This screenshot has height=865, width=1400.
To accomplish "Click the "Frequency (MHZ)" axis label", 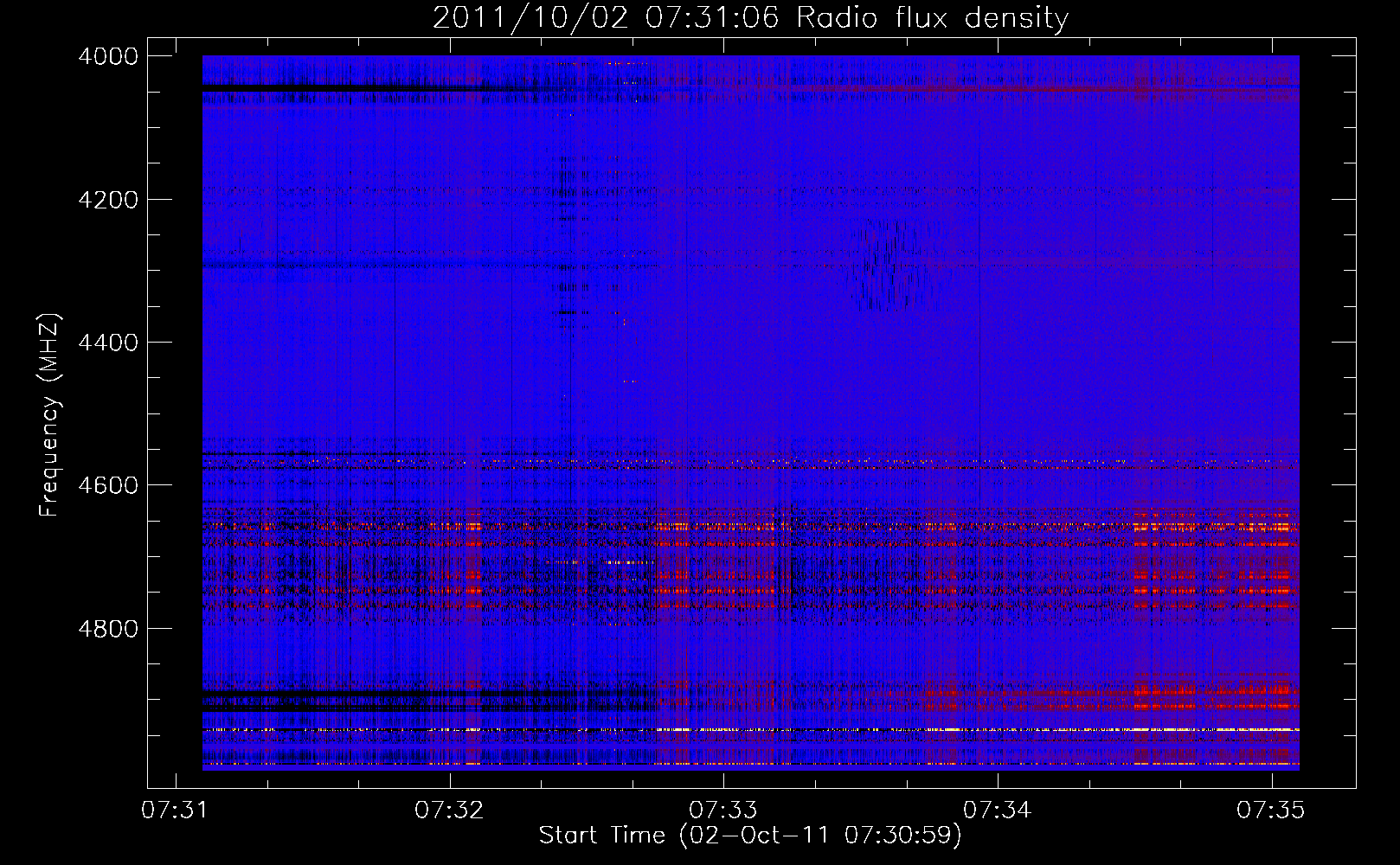I will [x=49, y=415].
